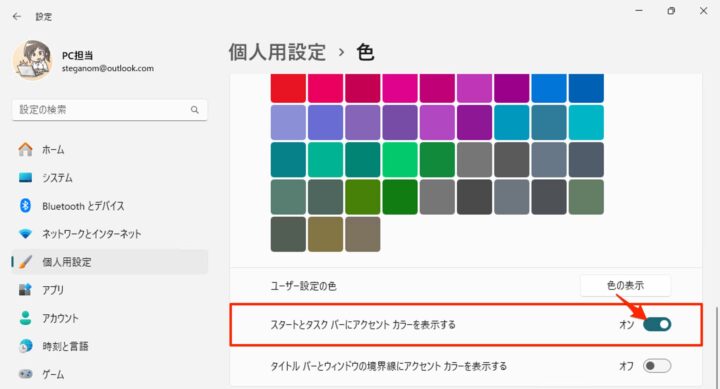
Task: Open System via its monitor icon
Action: click(25, 177)
